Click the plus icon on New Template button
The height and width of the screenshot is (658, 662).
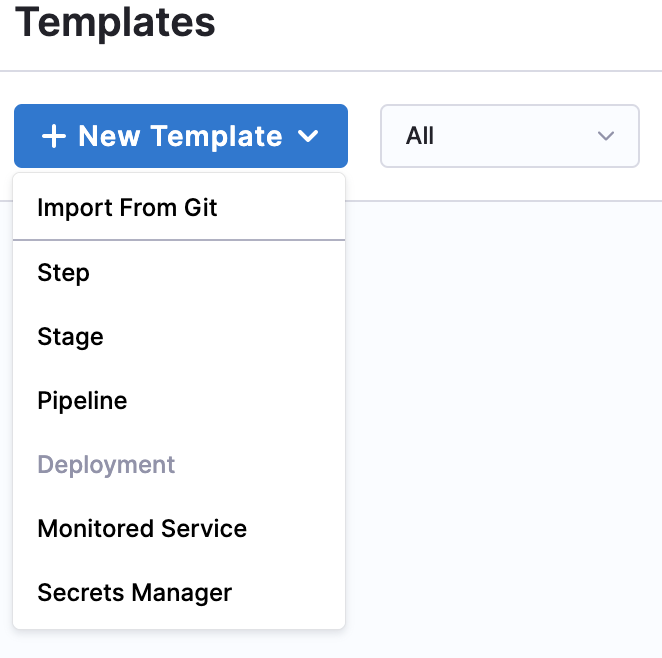pos(54,136)
